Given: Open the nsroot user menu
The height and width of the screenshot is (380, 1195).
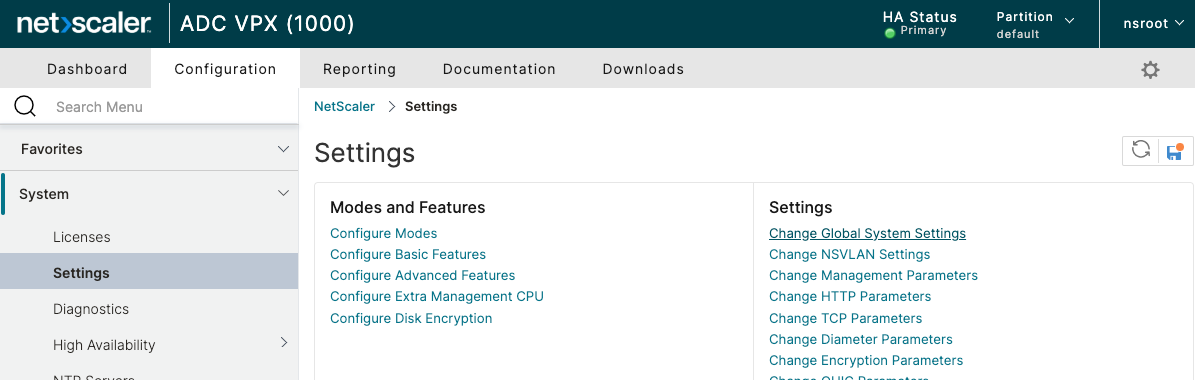Looking at the screenshot, I should click(1152, 24).
